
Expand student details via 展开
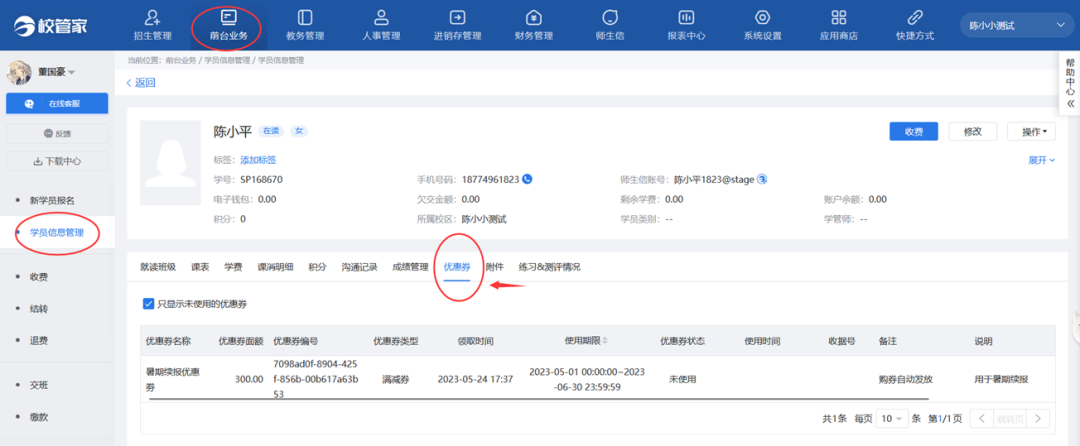click(x=1041, y=160)
